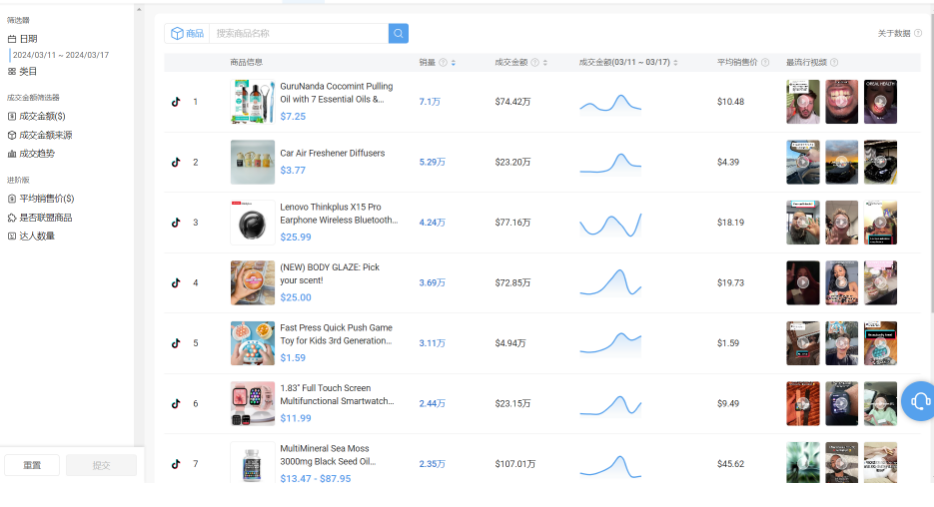Click the help icon next to 关于数据
Screen dimensions: 934x507
pos(918,34)
